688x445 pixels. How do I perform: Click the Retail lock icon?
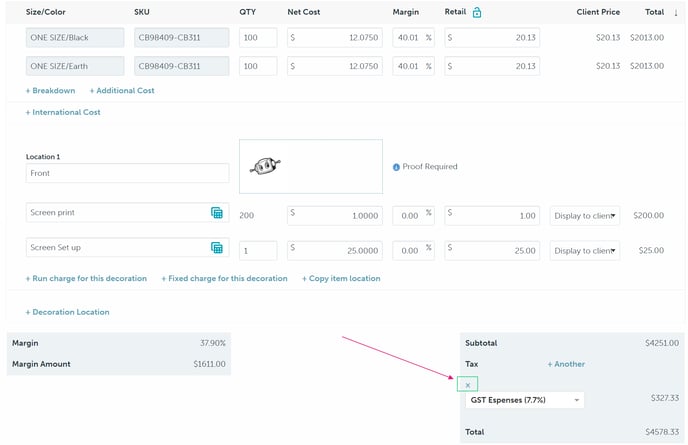point(477,12)
